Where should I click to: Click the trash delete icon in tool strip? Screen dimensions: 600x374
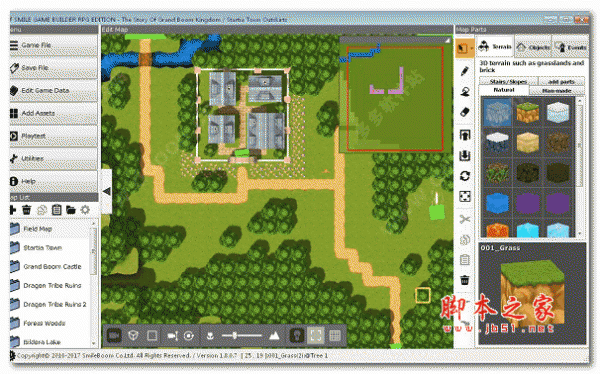coord(465,280)
